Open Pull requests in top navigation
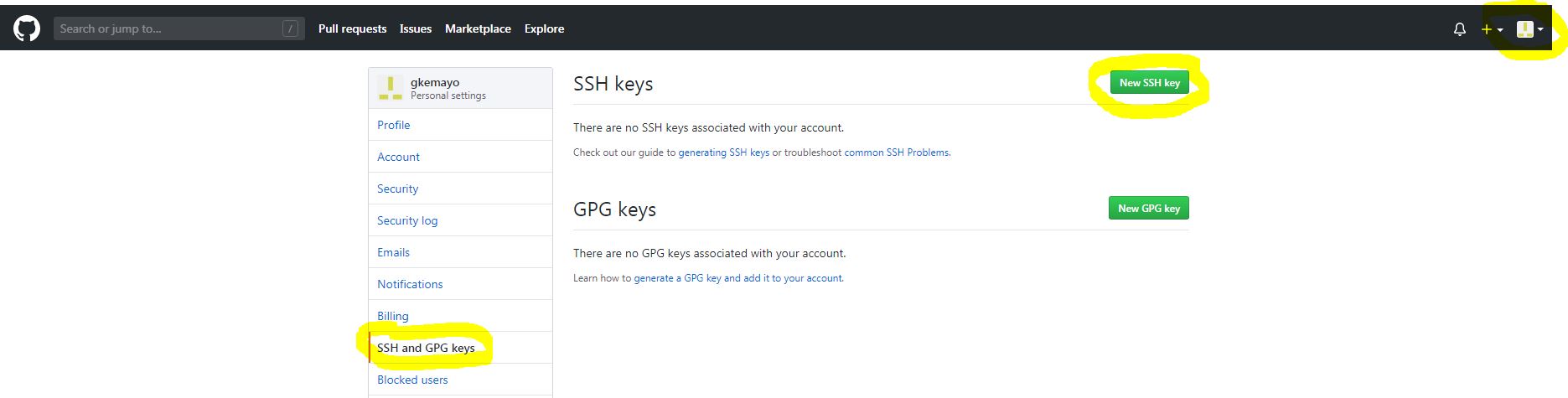The width and height of the screenshot is (1568, 398). click(x=352, y=28)
